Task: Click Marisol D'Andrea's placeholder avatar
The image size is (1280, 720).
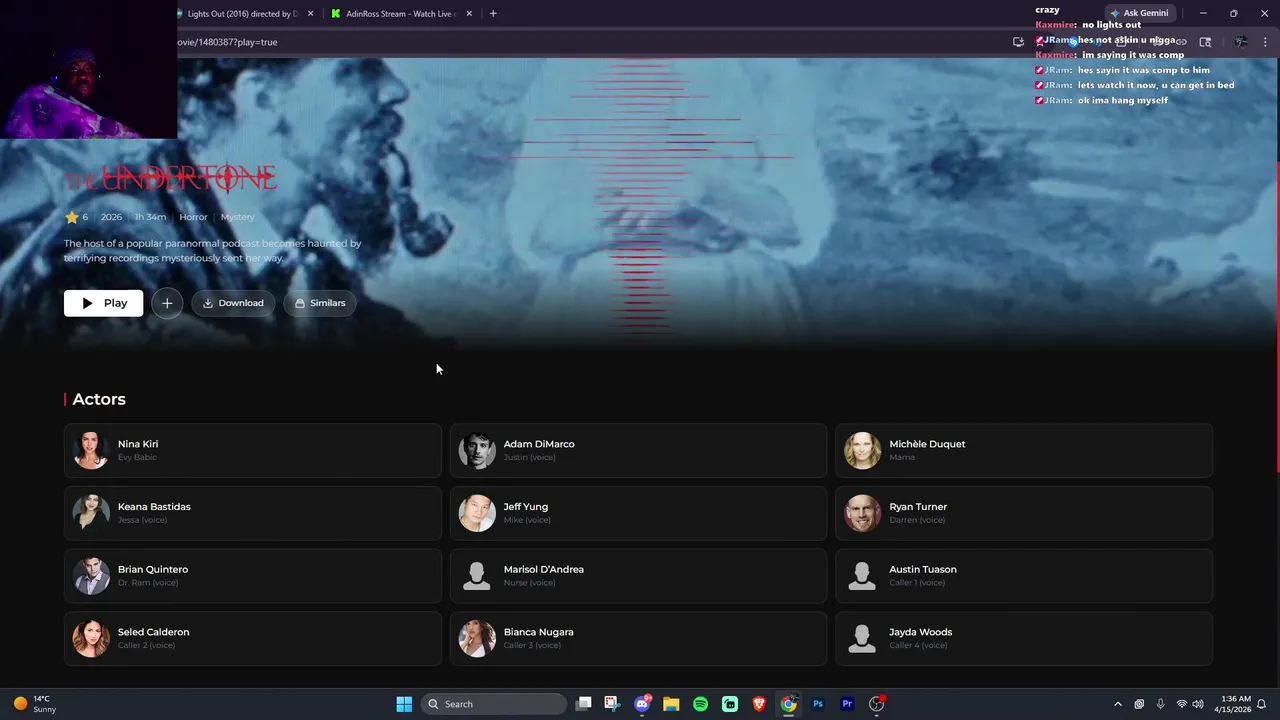Action: click(477, 576)
